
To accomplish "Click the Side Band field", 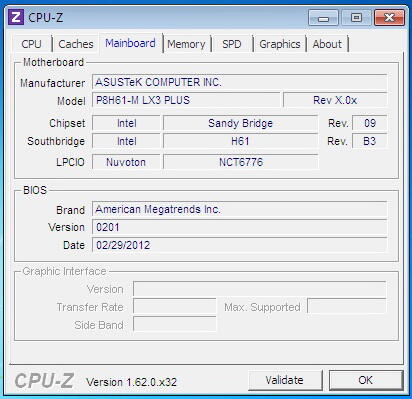I will pos(175,324).
